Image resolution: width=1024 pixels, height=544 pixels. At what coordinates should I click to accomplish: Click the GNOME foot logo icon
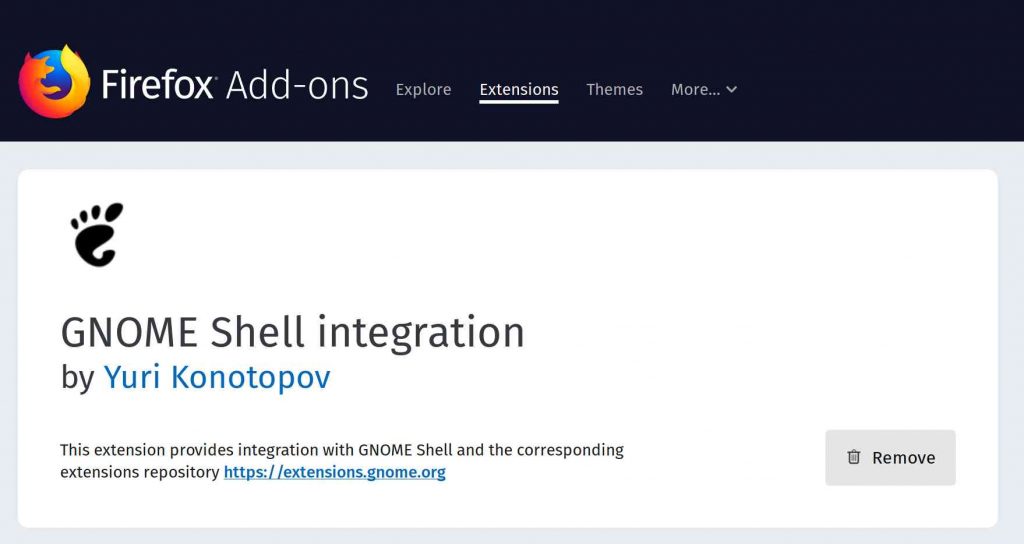click(97, 234)
